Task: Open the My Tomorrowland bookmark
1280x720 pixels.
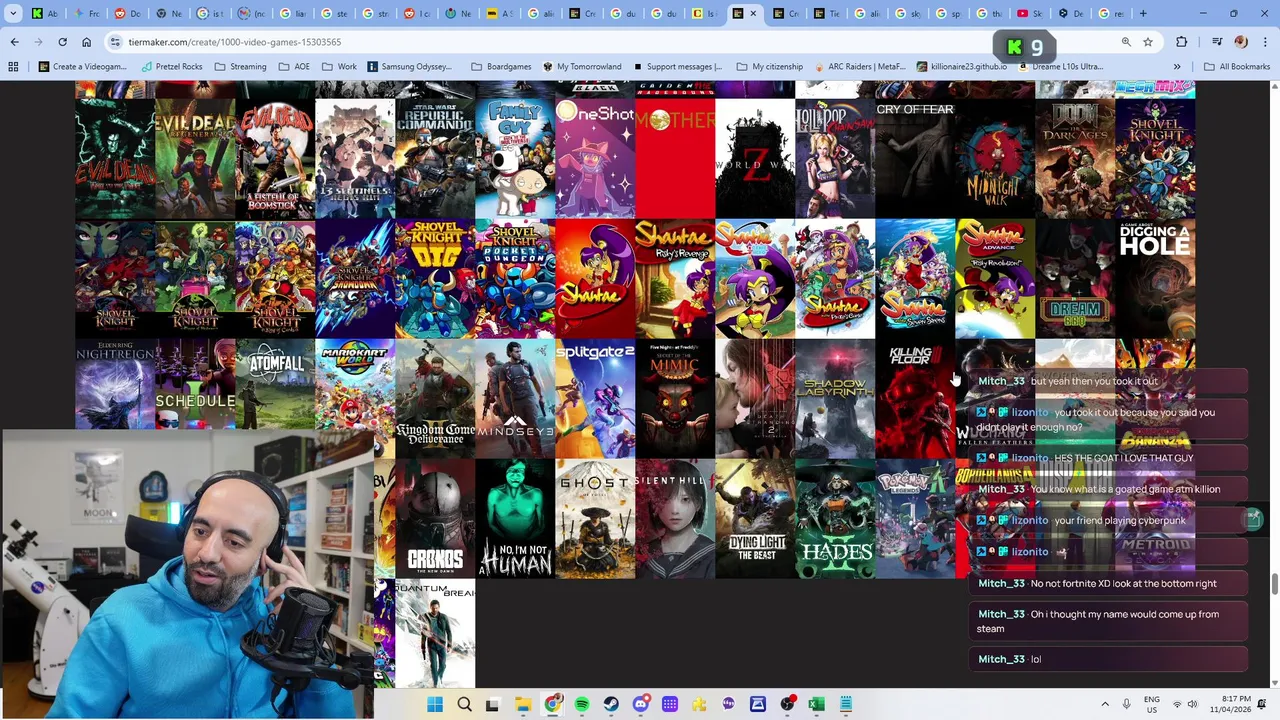Action: (x=582, y=67)
